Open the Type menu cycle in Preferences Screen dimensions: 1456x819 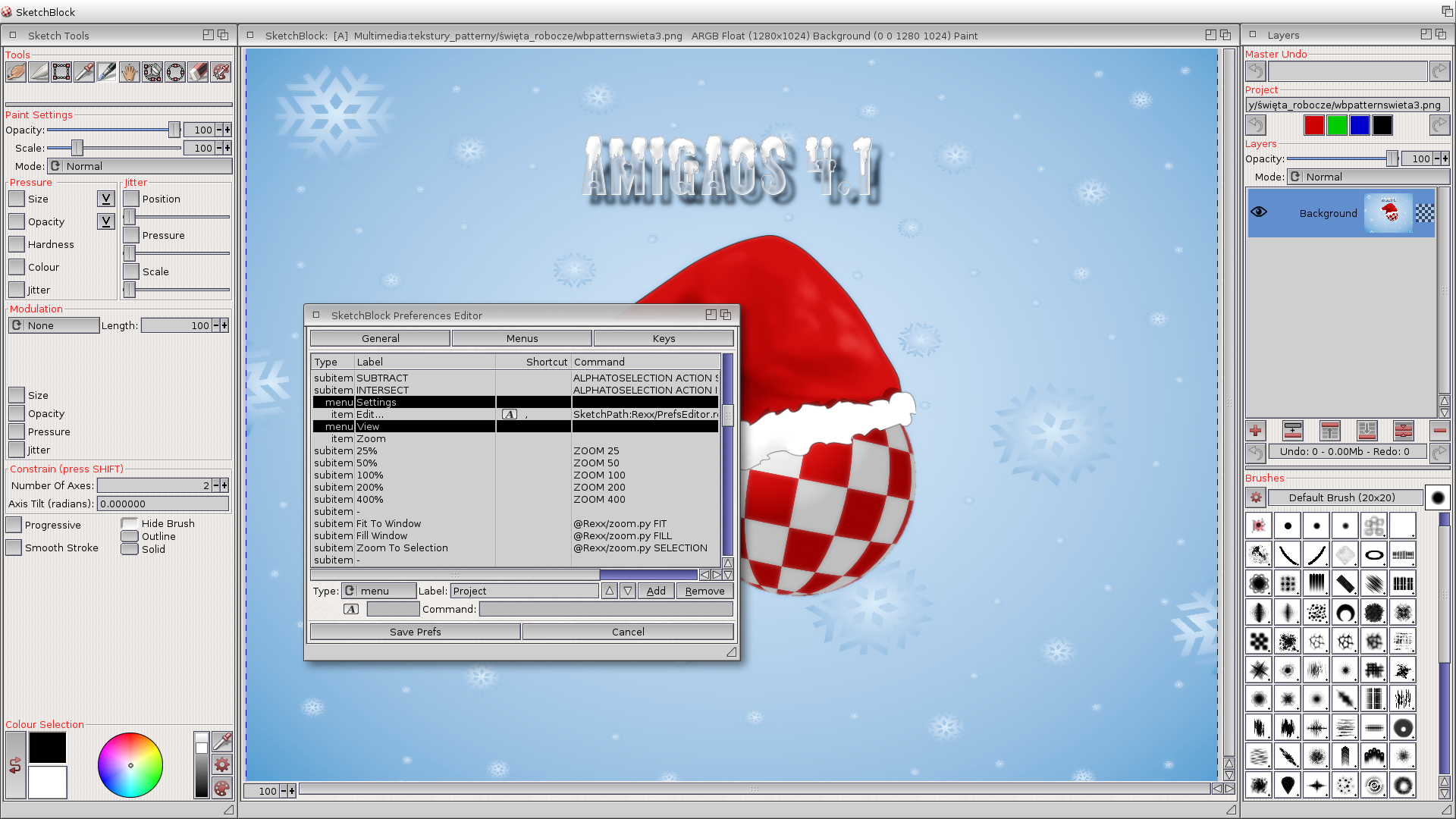(x=378, y=591)
